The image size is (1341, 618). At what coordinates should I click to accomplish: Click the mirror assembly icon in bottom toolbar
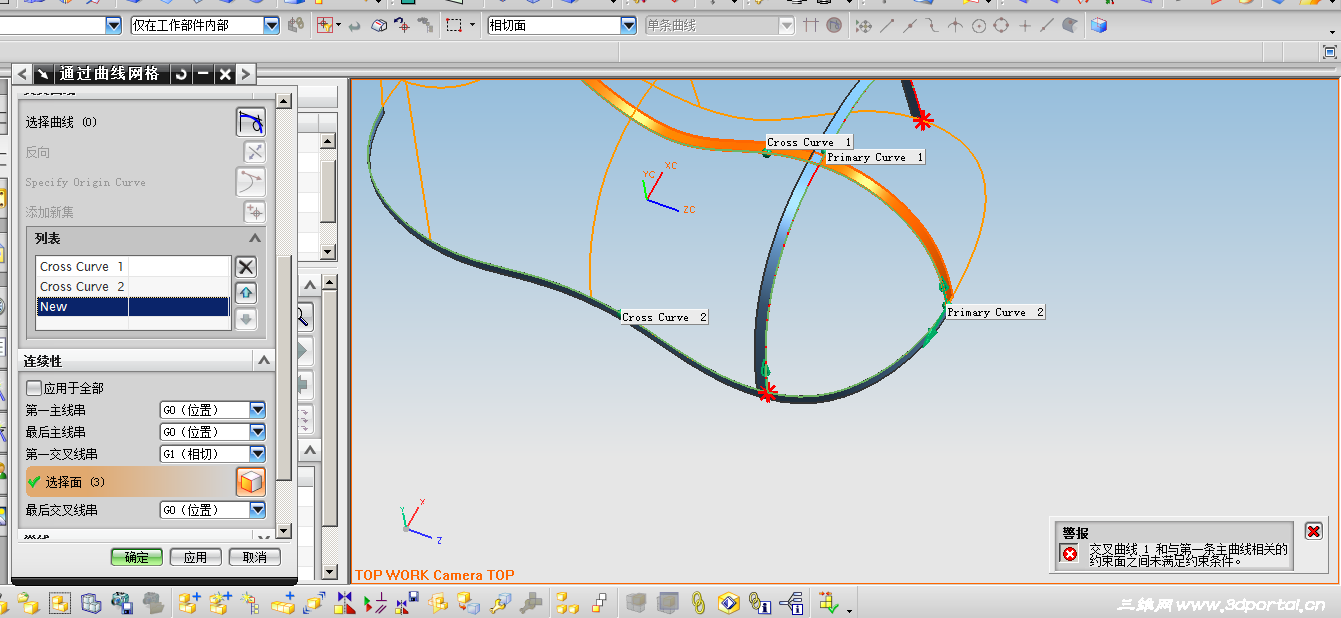345,603
